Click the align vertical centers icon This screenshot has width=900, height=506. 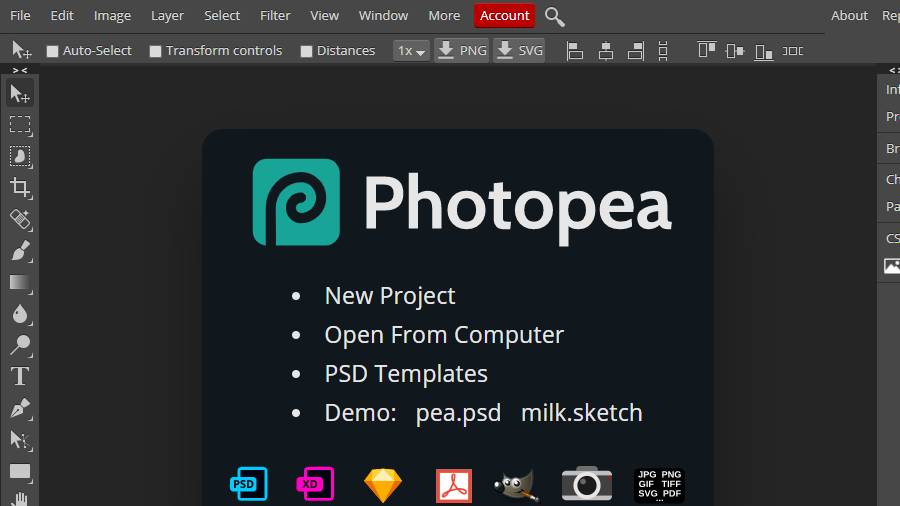click(735, 51)
